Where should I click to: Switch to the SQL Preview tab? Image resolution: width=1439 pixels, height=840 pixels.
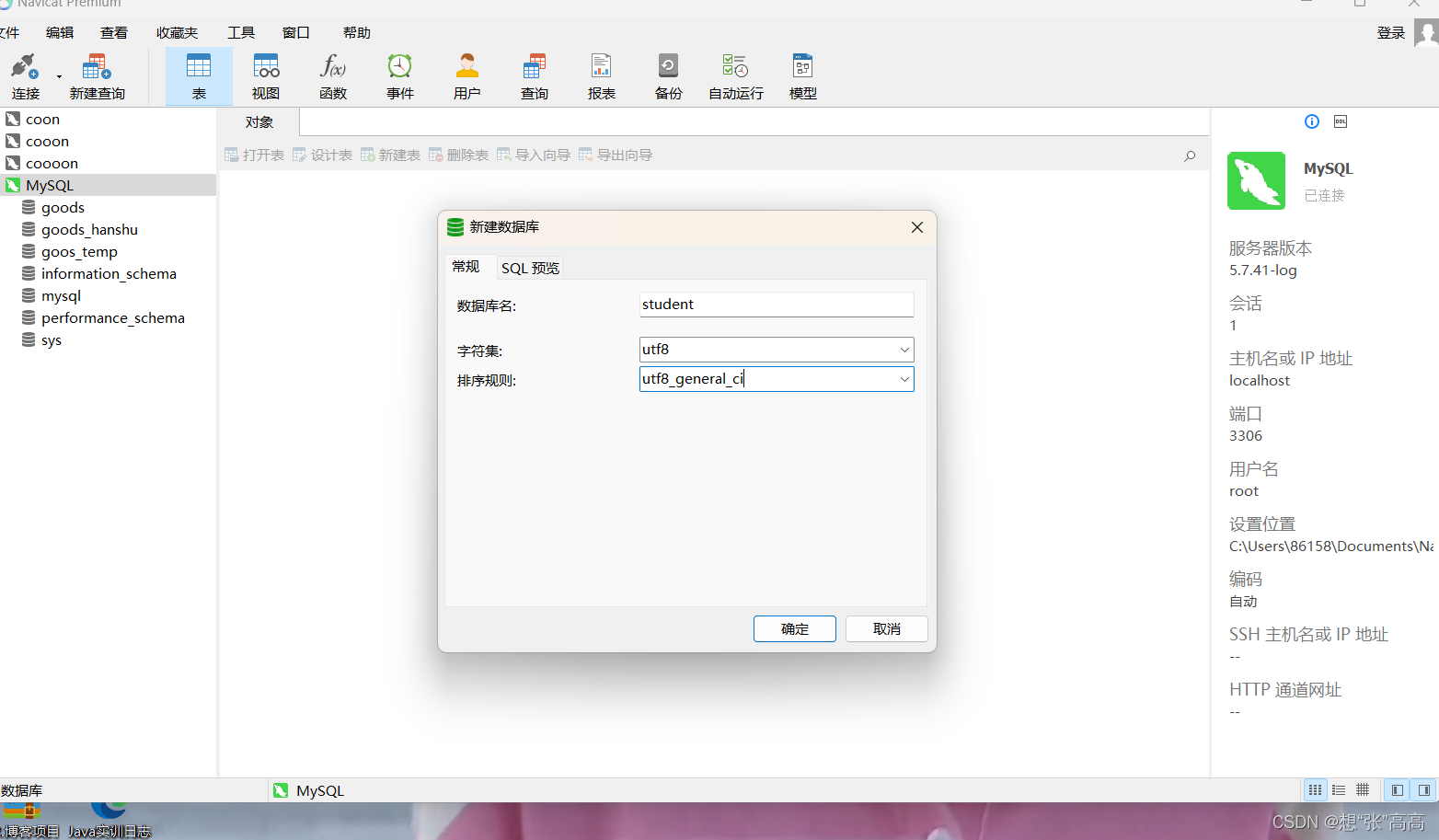click(530, 268)
